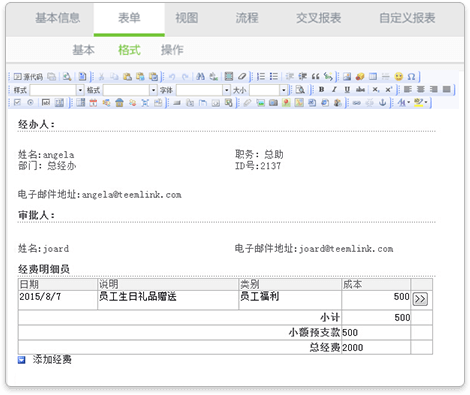Click the eraser remove-format icon
The image size is (470, 395).
(242, 77)
